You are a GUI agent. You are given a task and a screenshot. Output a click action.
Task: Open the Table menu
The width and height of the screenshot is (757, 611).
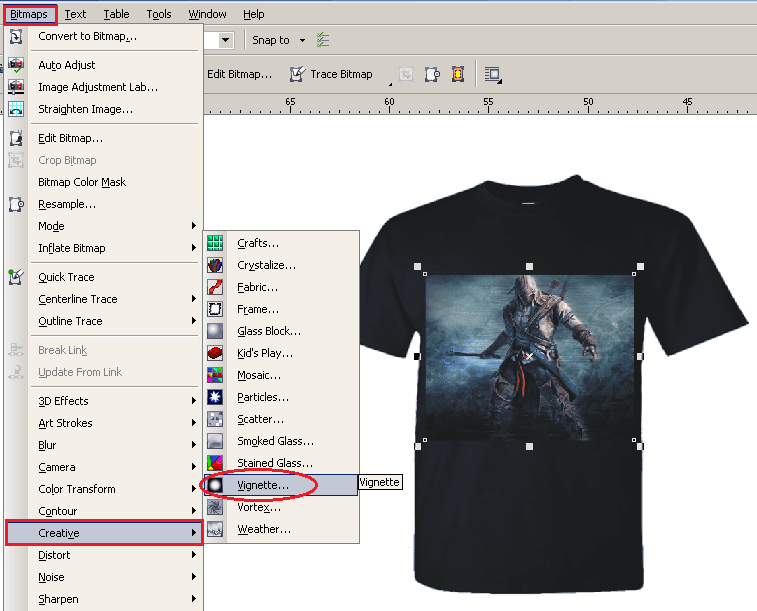click(x=116, y=14)
